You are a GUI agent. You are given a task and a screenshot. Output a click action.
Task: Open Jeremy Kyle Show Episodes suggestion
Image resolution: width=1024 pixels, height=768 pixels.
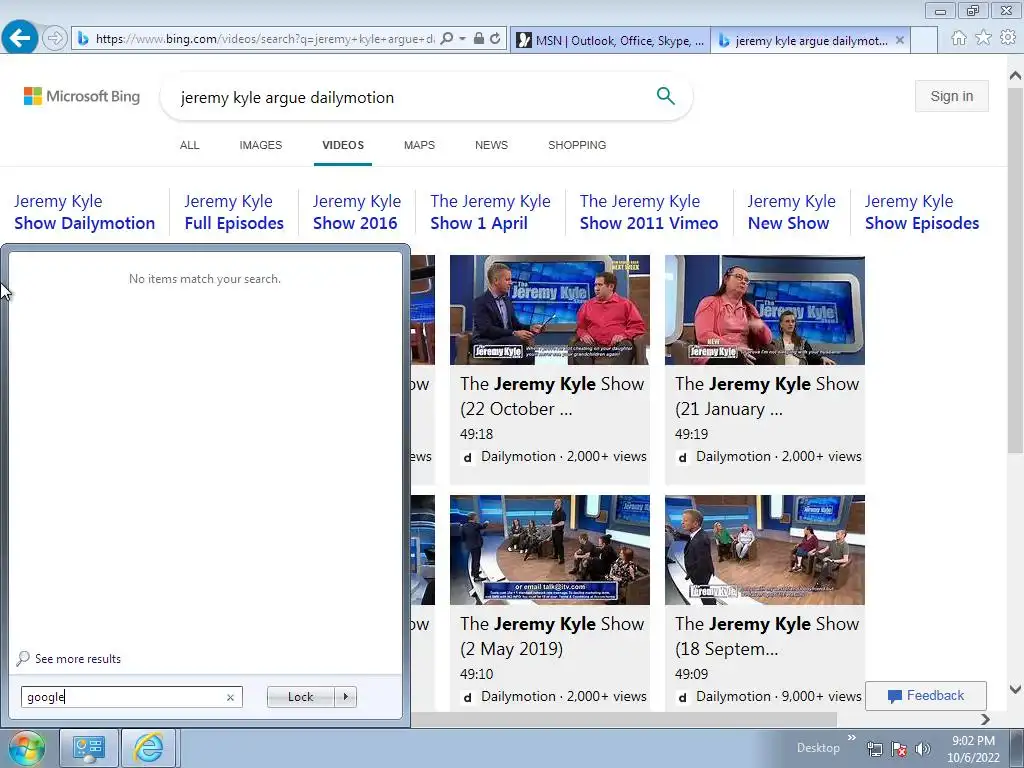point(922,212)
